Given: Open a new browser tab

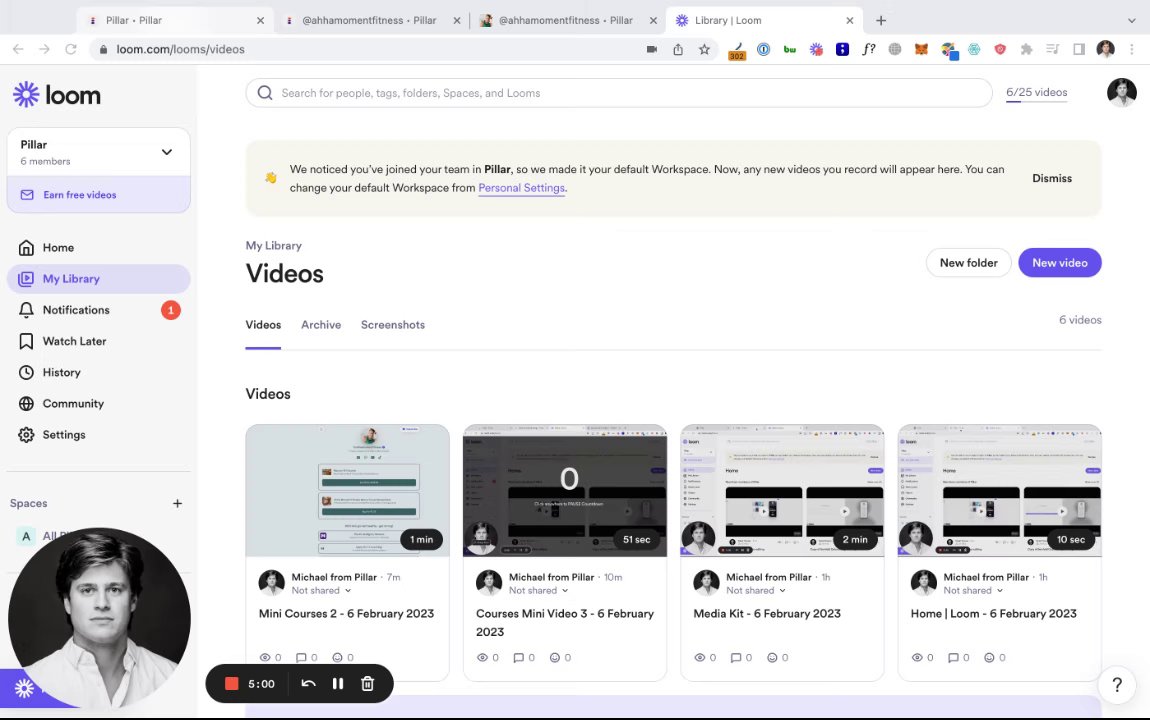Looking at the screenshot, I should [x=881, y=21].
